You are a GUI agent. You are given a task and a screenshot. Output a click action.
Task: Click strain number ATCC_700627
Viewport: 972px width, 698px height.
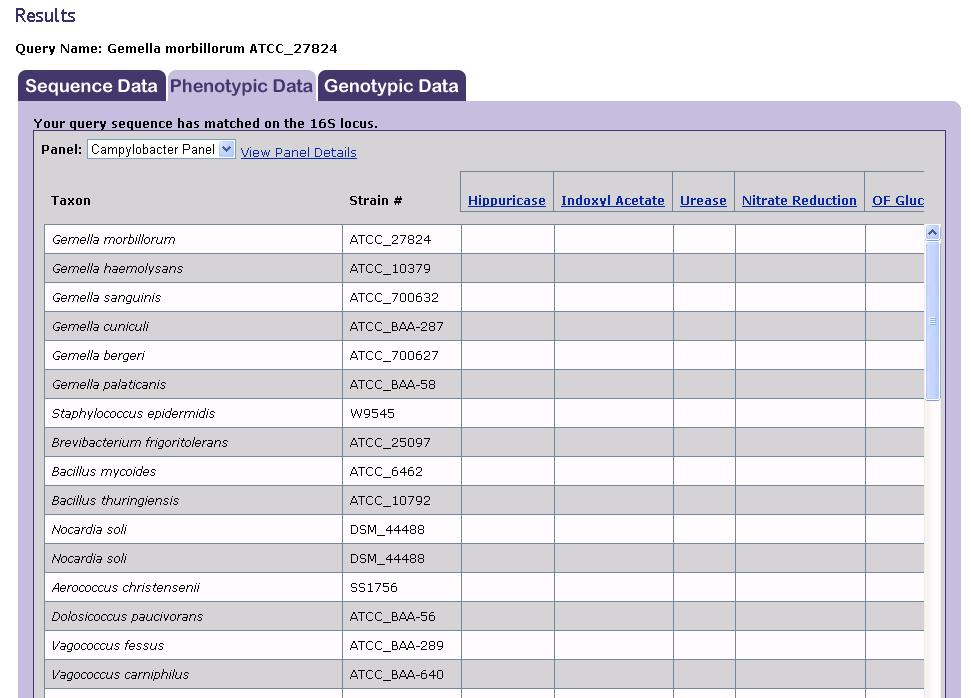[x=394, y=356]
